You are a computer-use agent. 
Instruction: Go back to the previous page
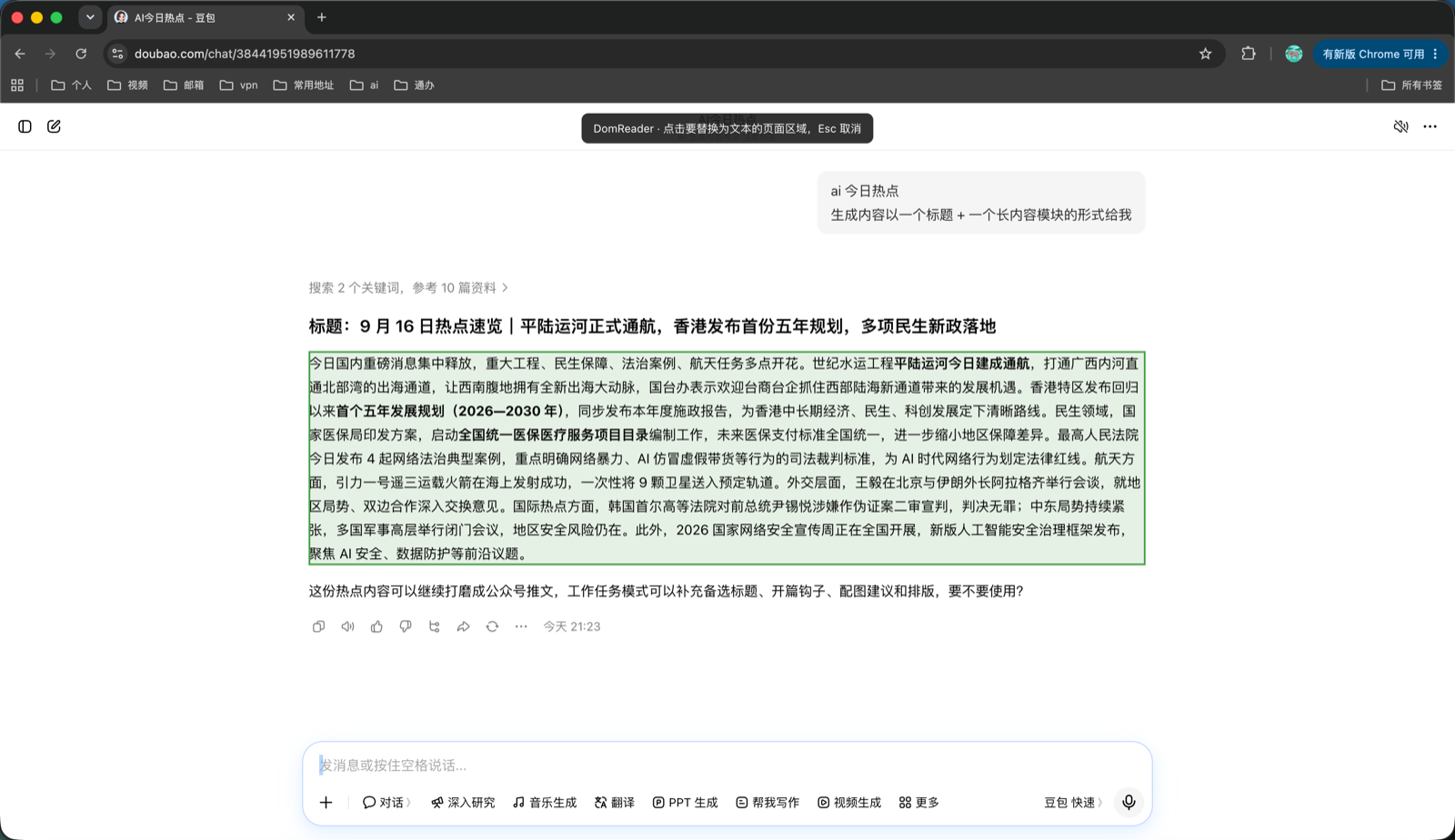pos(20,54)
